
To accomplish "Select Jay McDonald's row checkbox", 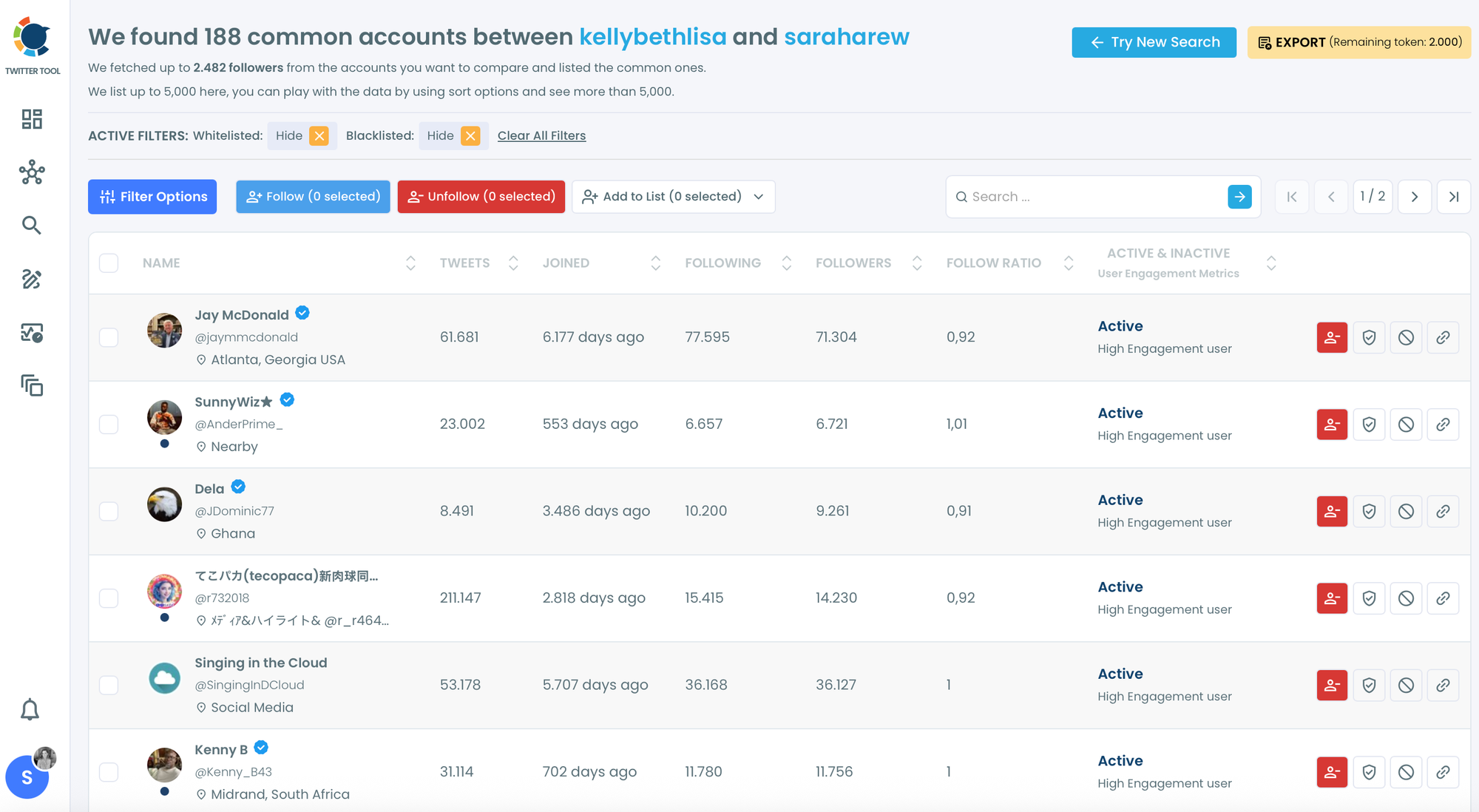I will [109, 337].
